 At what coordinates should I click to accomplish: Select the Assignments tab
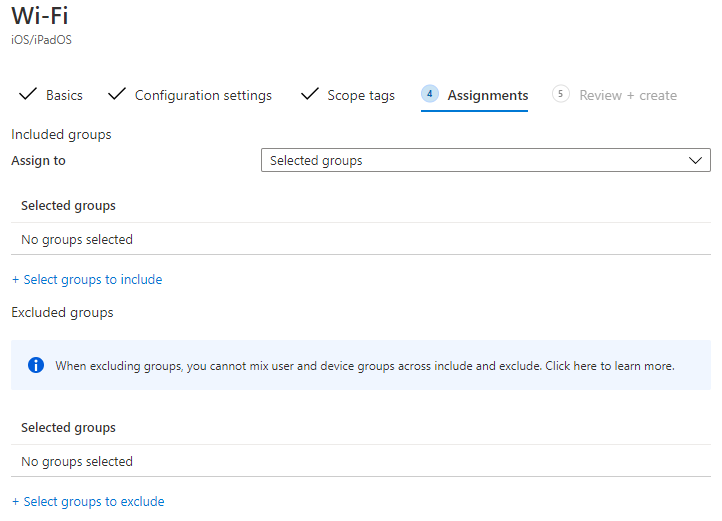(488, 95)
